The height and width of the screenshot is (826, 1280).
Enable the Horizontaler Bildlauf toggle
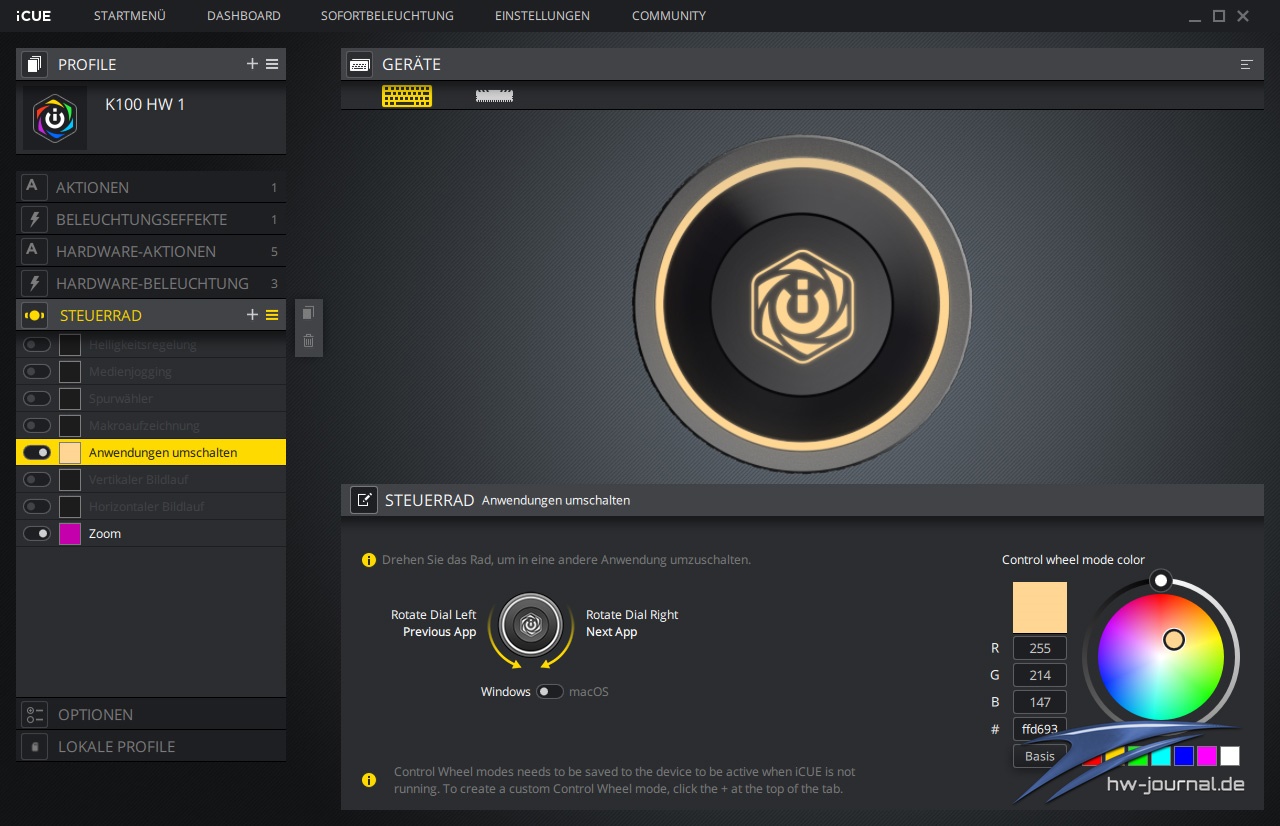pos(37,507)
